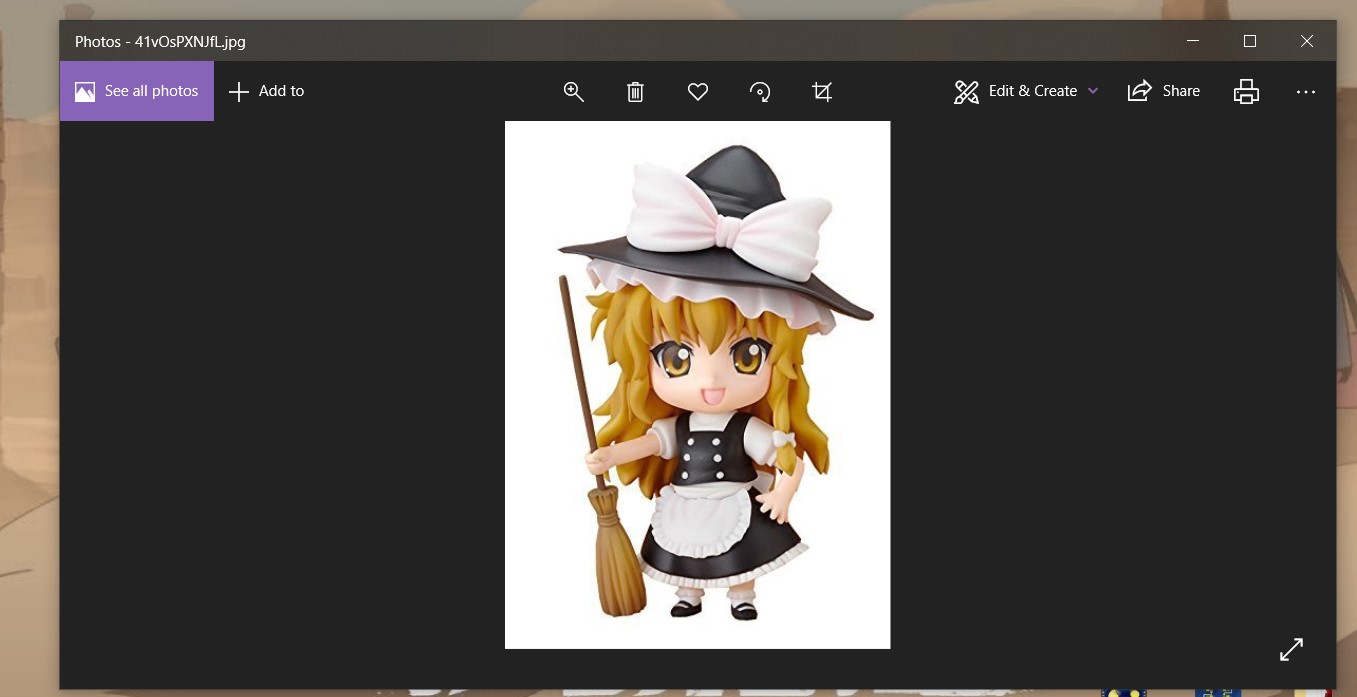The width and height of the screenshot is (1357, 697).
Task: Click the Share button
Action: [x=1164, y=91]
